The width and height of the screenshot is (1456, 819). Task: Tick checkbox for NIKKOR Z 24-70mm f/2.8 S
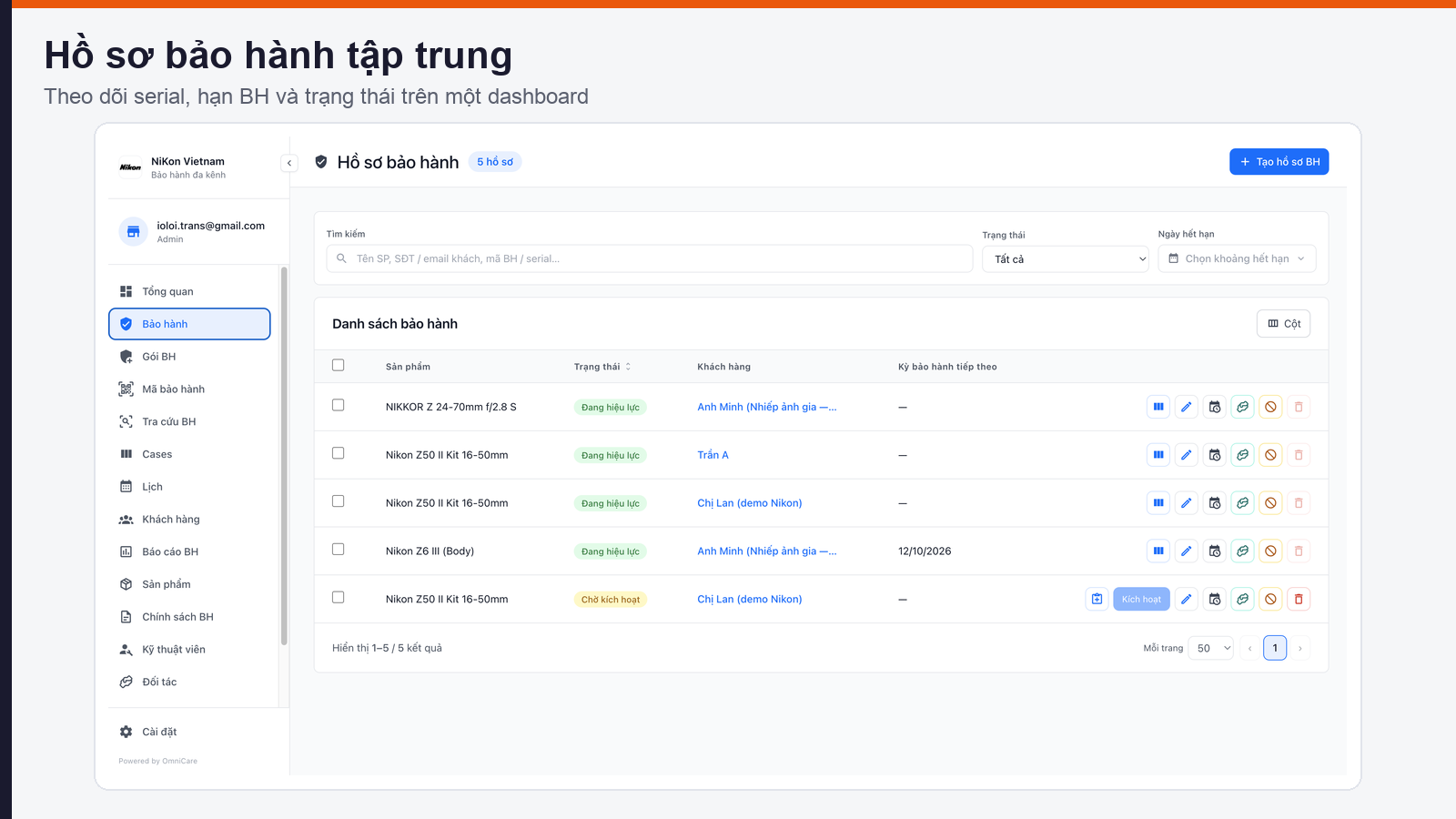(x=338, y=405)
